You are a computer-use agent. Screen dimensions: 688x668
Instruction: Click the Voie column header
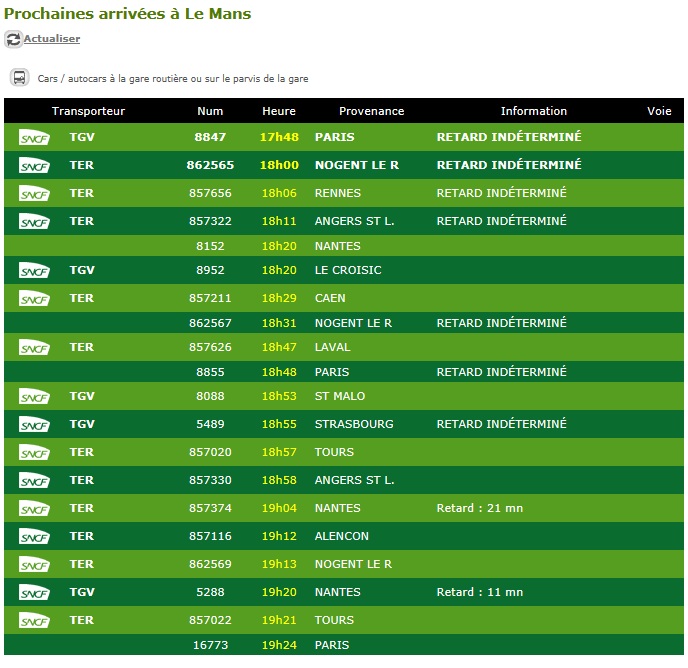659,111
